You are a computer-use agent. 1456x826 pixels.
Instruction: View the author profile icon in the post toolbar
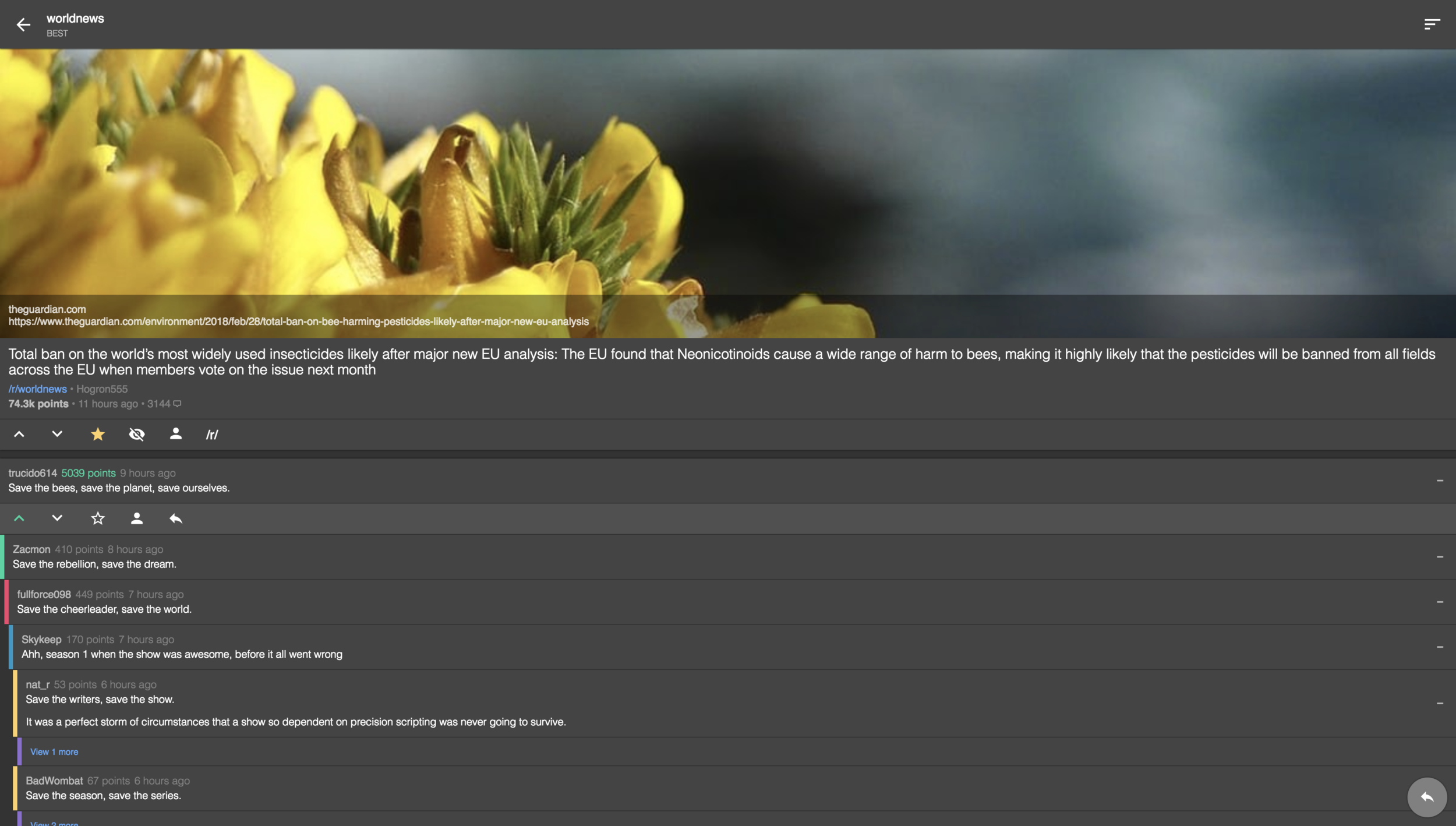(x=175, y=434)
